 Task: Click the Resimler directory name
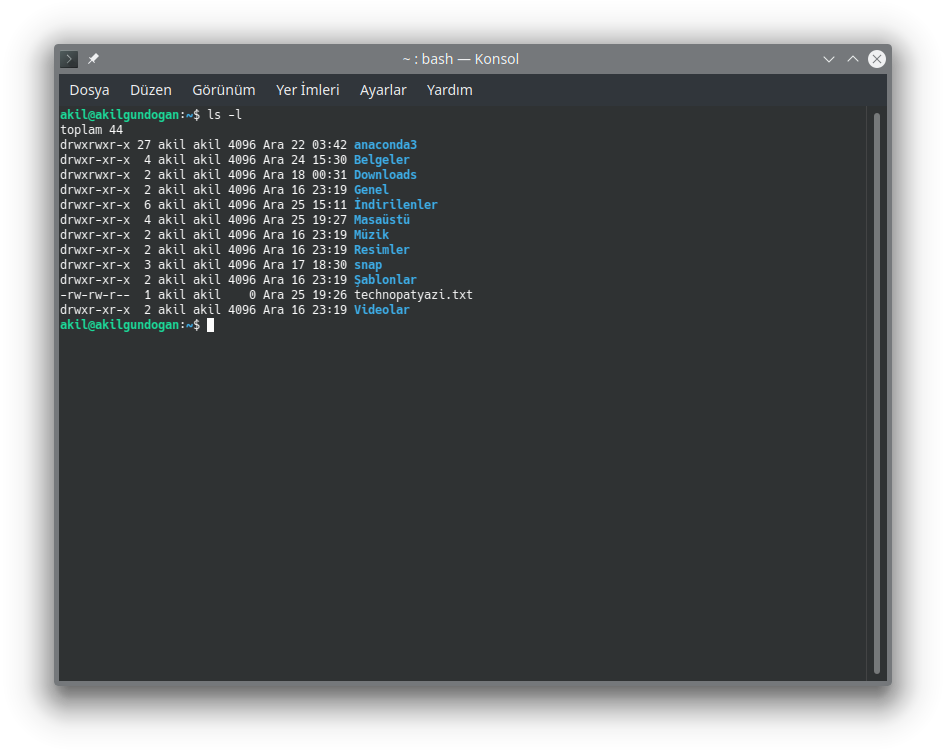coord(381,250)
